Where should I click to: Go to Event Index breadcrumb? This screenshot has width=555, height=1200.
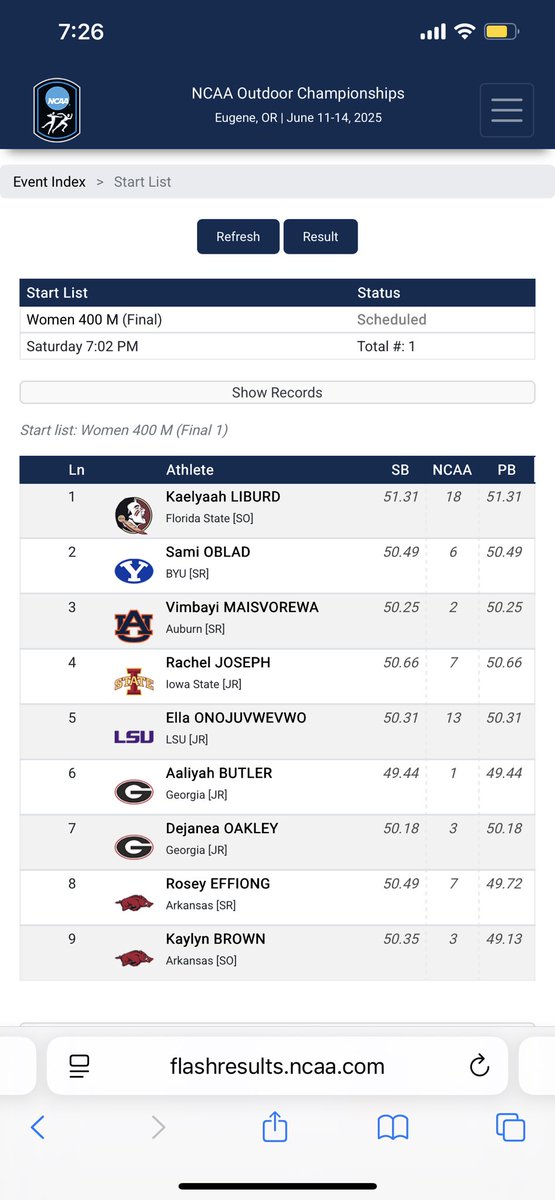click(49, 182)
